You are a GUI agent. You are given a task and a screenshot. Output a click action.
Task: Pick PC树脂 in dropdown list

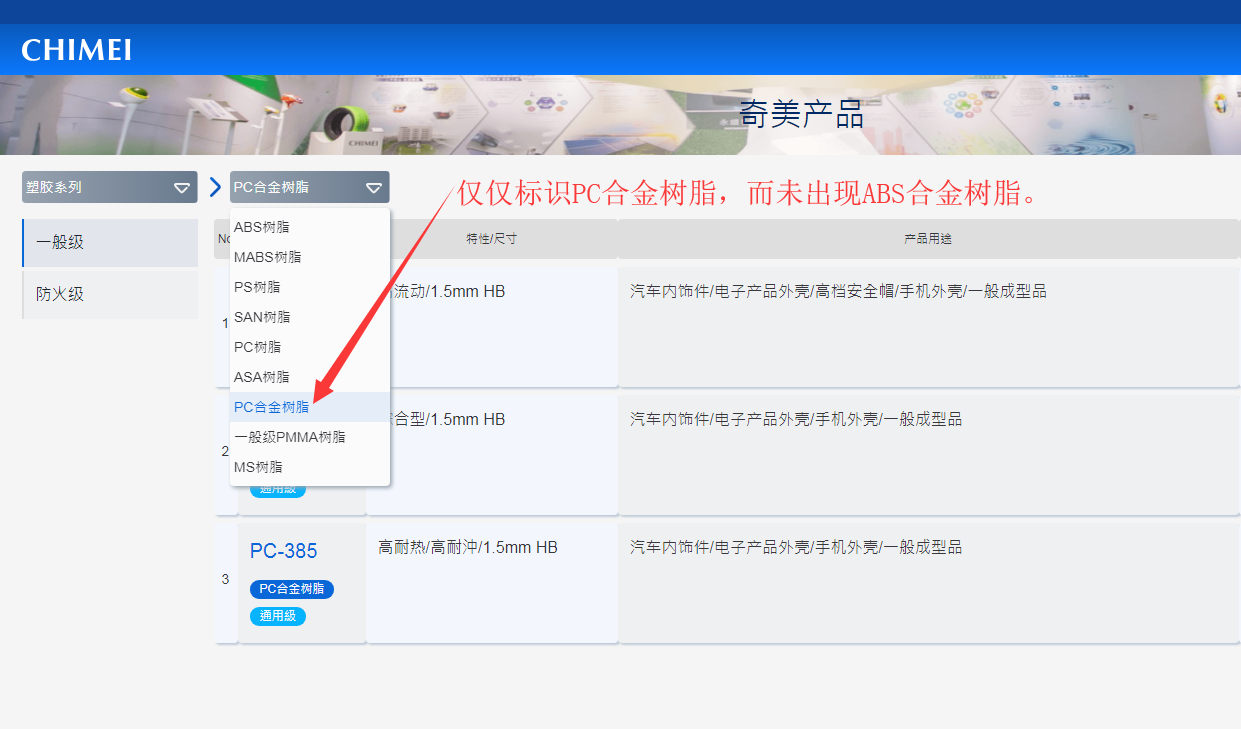257,347
